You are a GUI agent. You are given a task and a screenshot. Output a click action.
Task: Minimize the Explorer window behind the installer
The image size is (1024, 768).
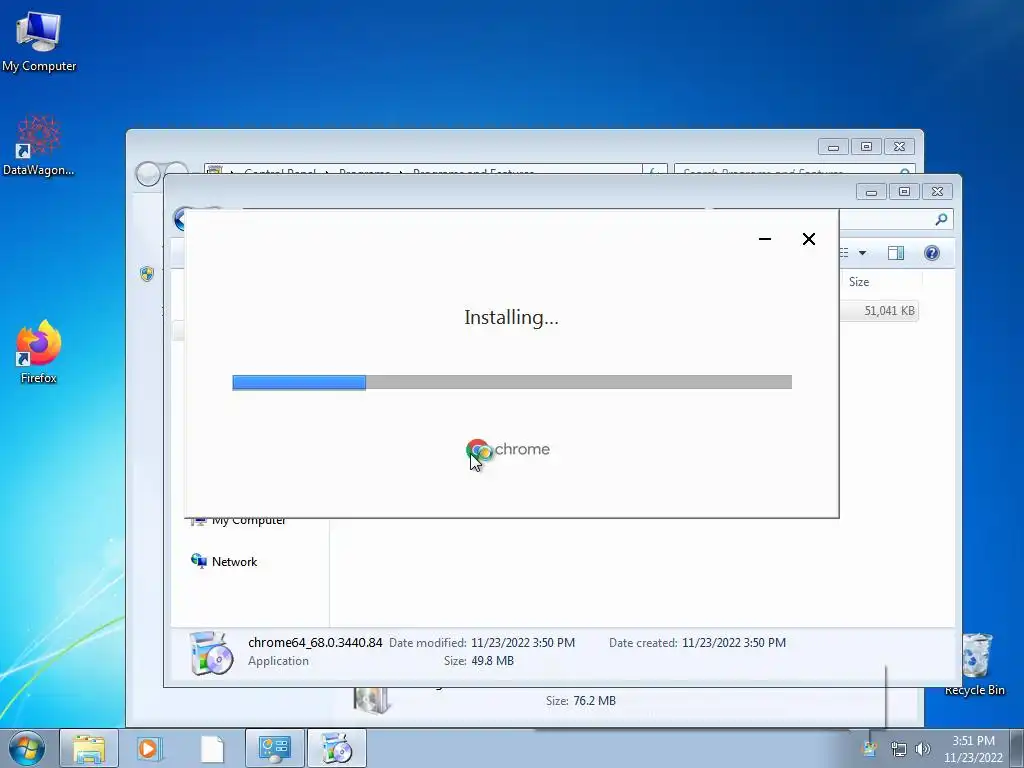[871, 192]
